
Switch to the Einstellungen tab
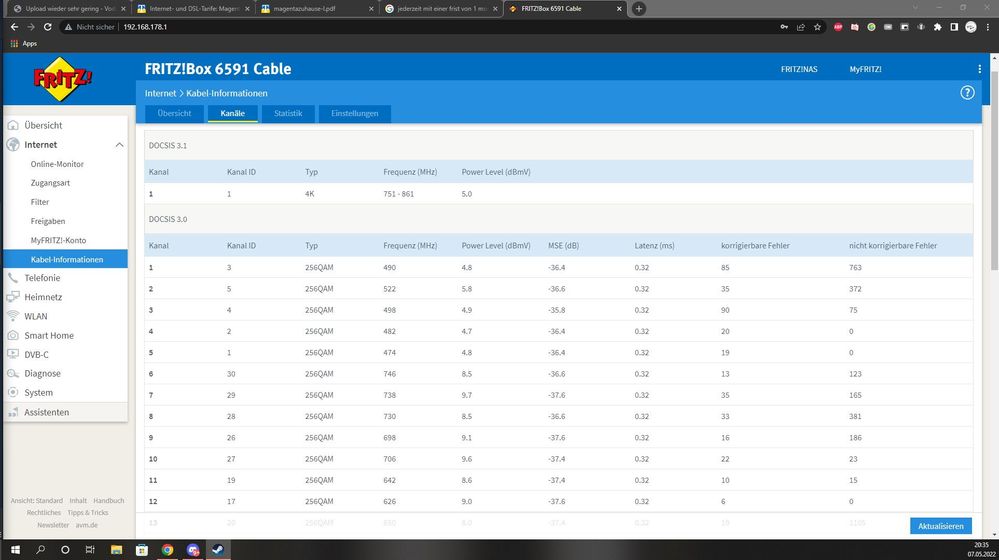(354, 114)
